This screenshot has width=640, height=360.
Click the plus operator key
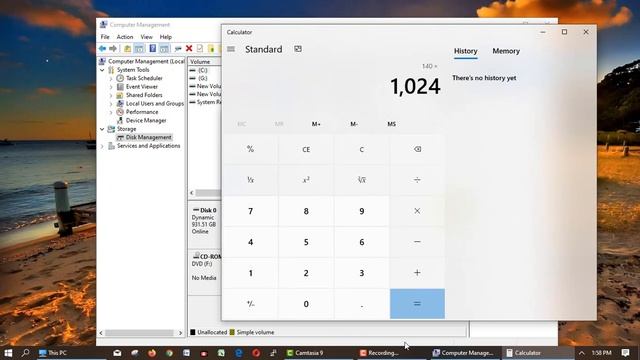[x=417, y=273]
